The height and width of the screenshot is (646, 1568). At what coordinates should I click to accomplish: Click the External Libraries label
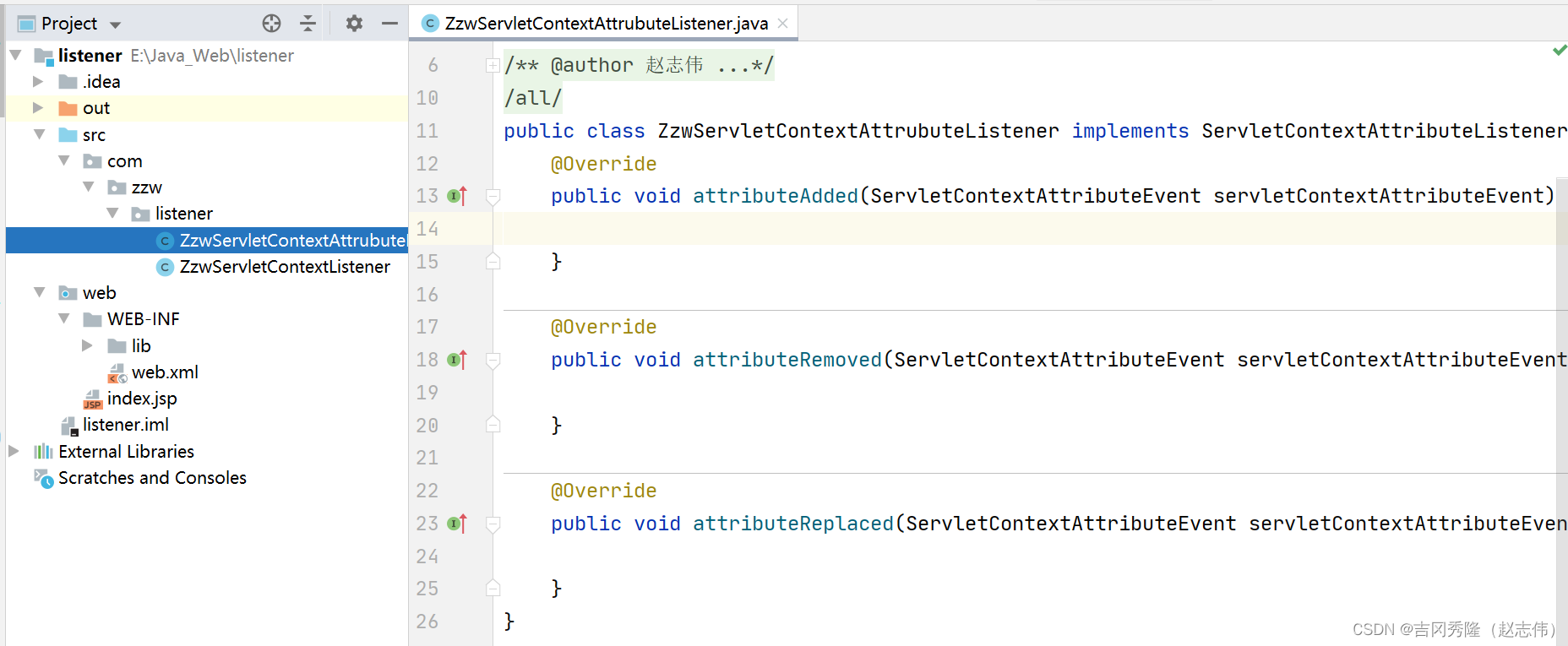126,452
